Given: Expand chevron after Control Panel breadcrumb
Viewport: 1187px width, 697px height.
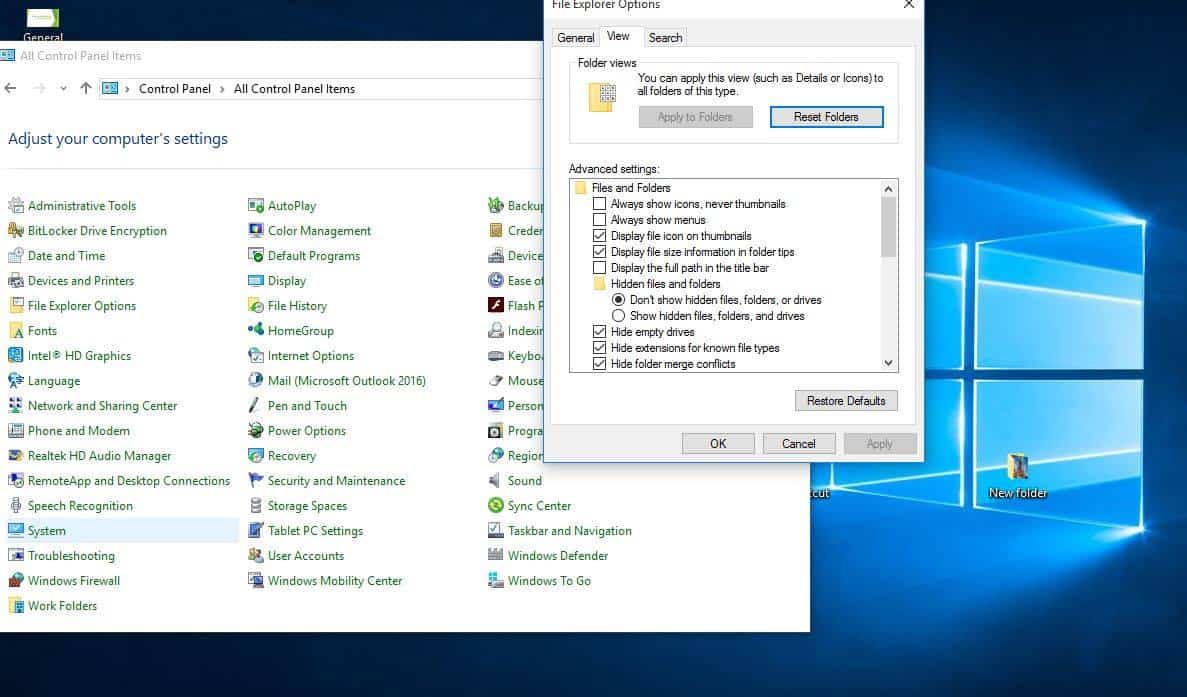Looking at the screenshot, I should 222,89.
